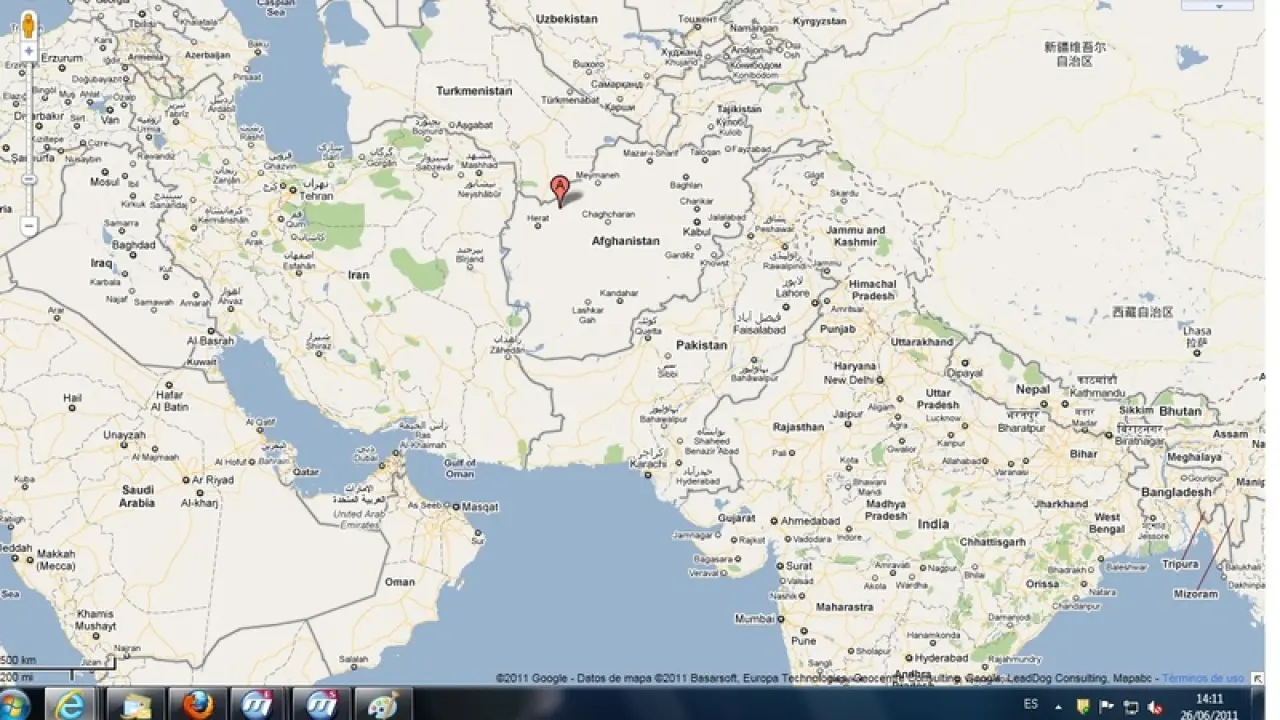1280x720 pixels.
Task: Click the Street View pegman icon
Action: coord(28,26)
